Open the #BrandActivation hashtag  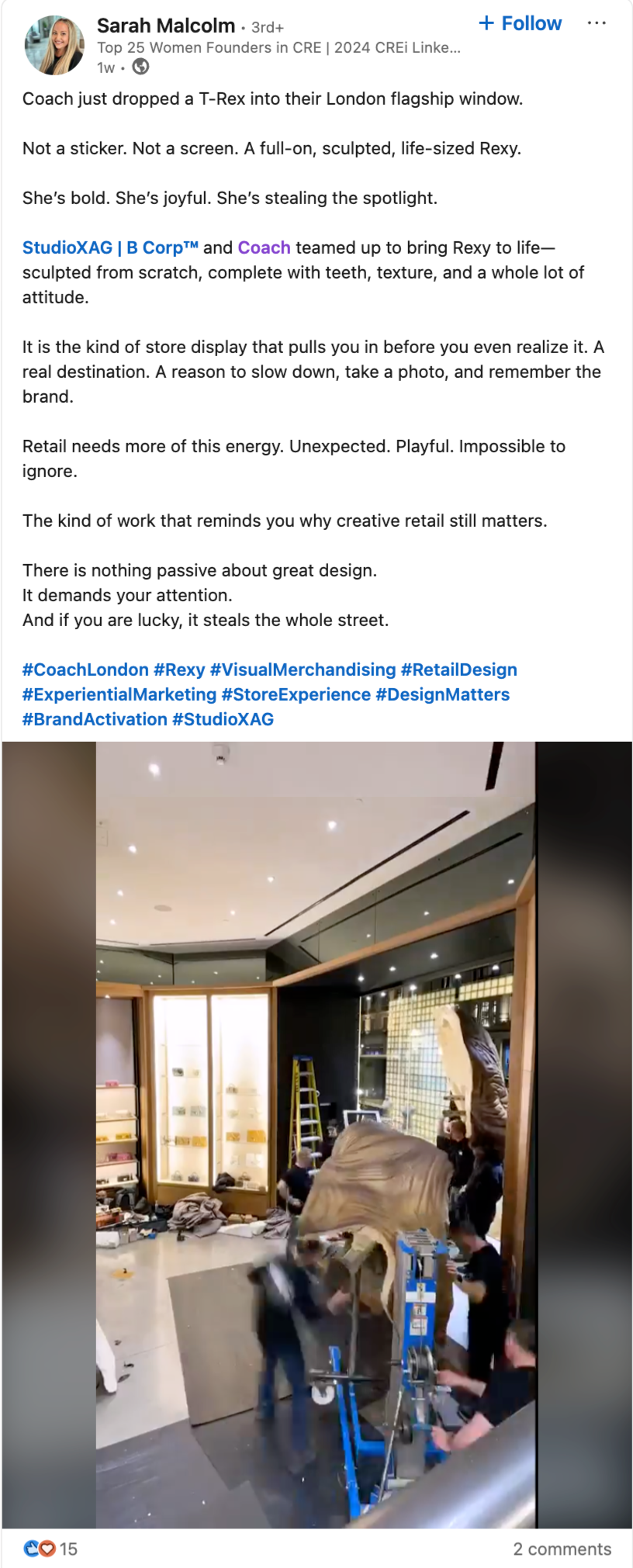[x=95, y=719]
